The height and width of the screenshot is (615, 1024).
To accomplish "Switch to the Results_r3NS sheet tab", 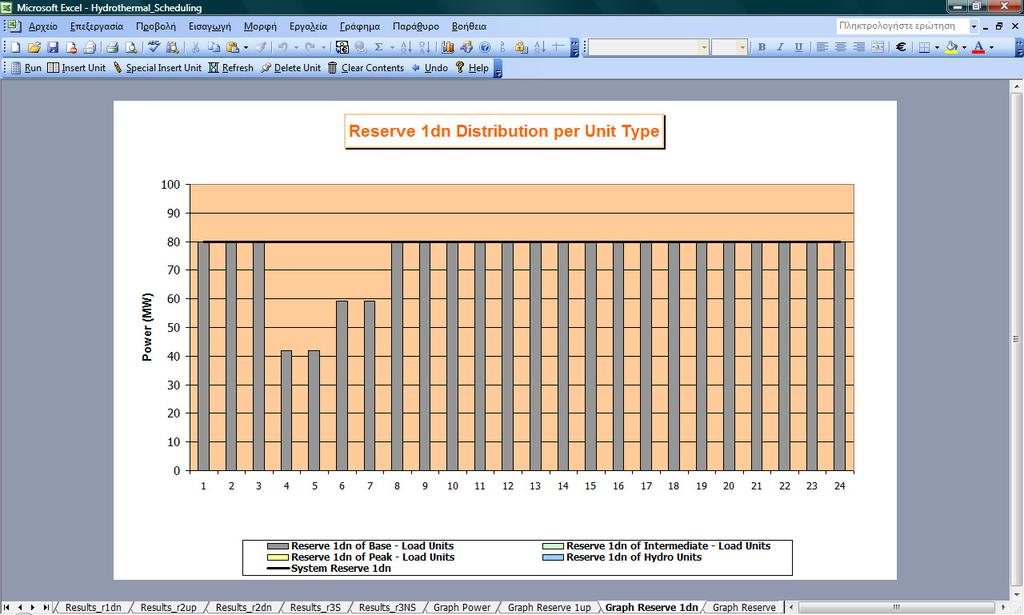I will 387,607.
